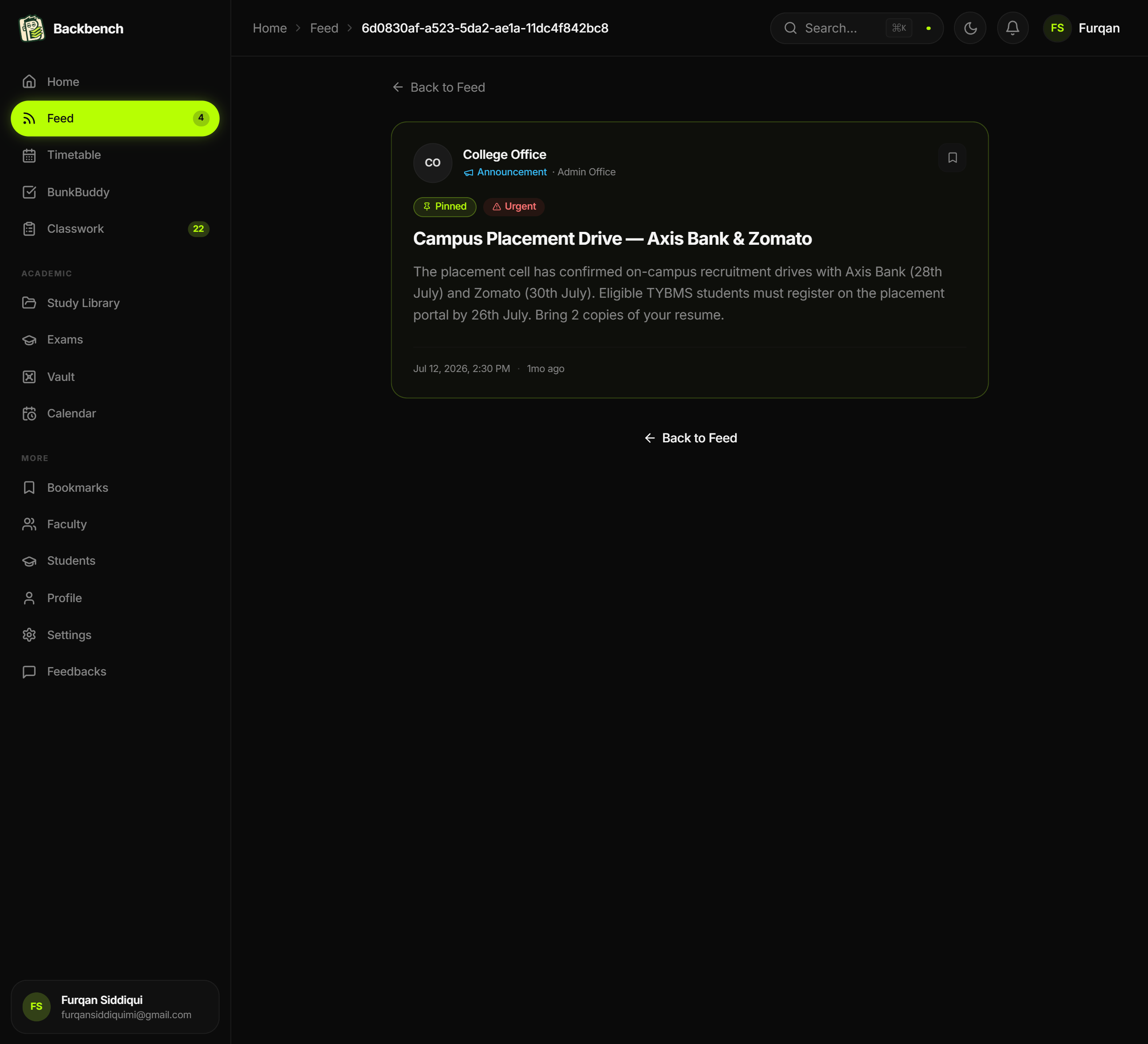Click the email furqansiddiquimi@gmail.com
Screen dimensions: 1148x1044
pos(126,1015)
